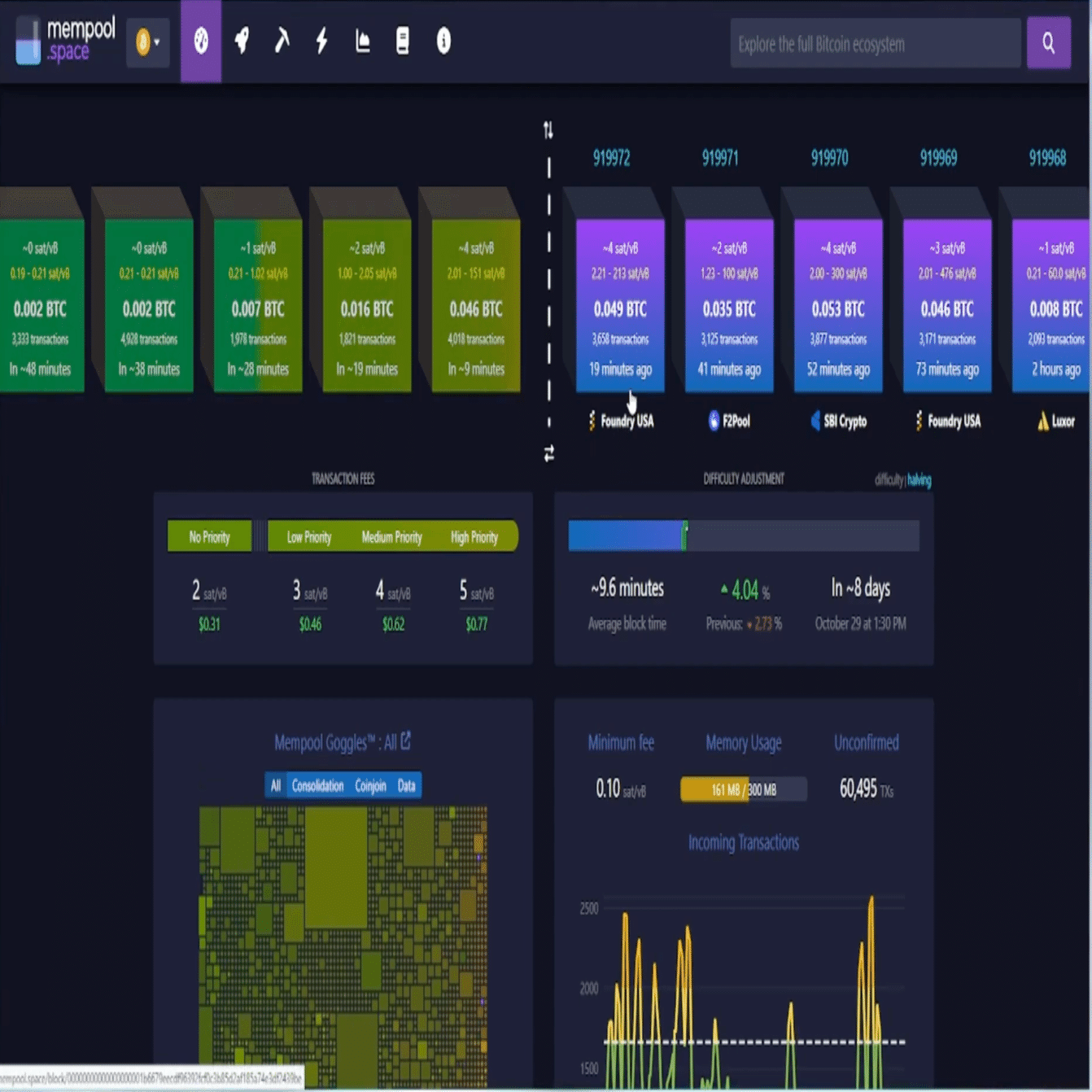The height and width of the screenshot is (1092, 1092).
Task: Click the 0.10 sat/vB minimum fee value
Action: click(620, 789)
